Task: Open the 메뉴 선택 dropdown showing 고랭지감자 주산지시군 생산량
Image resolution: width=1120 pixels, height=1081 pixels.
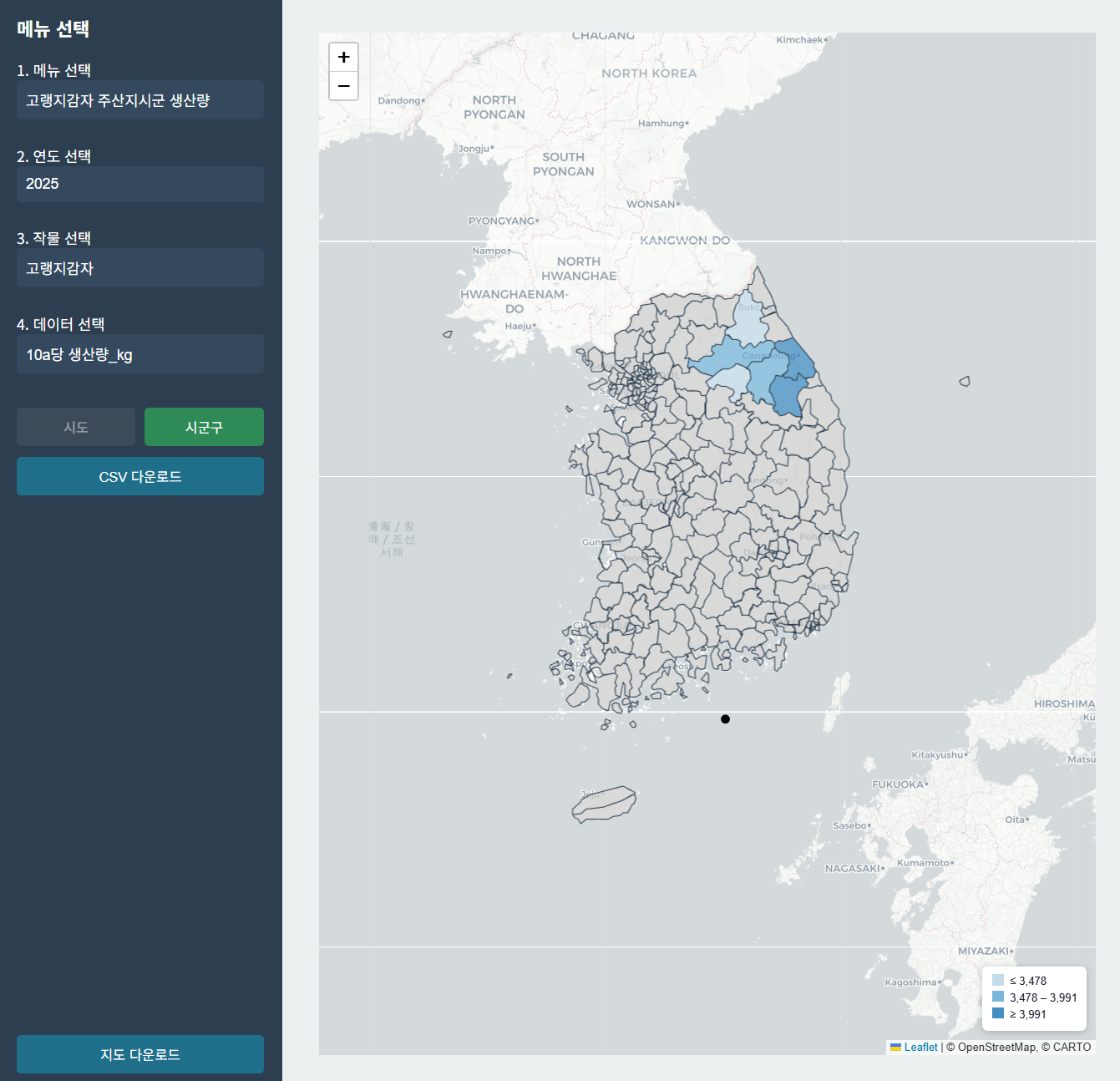Action: (x=139, y=100)
